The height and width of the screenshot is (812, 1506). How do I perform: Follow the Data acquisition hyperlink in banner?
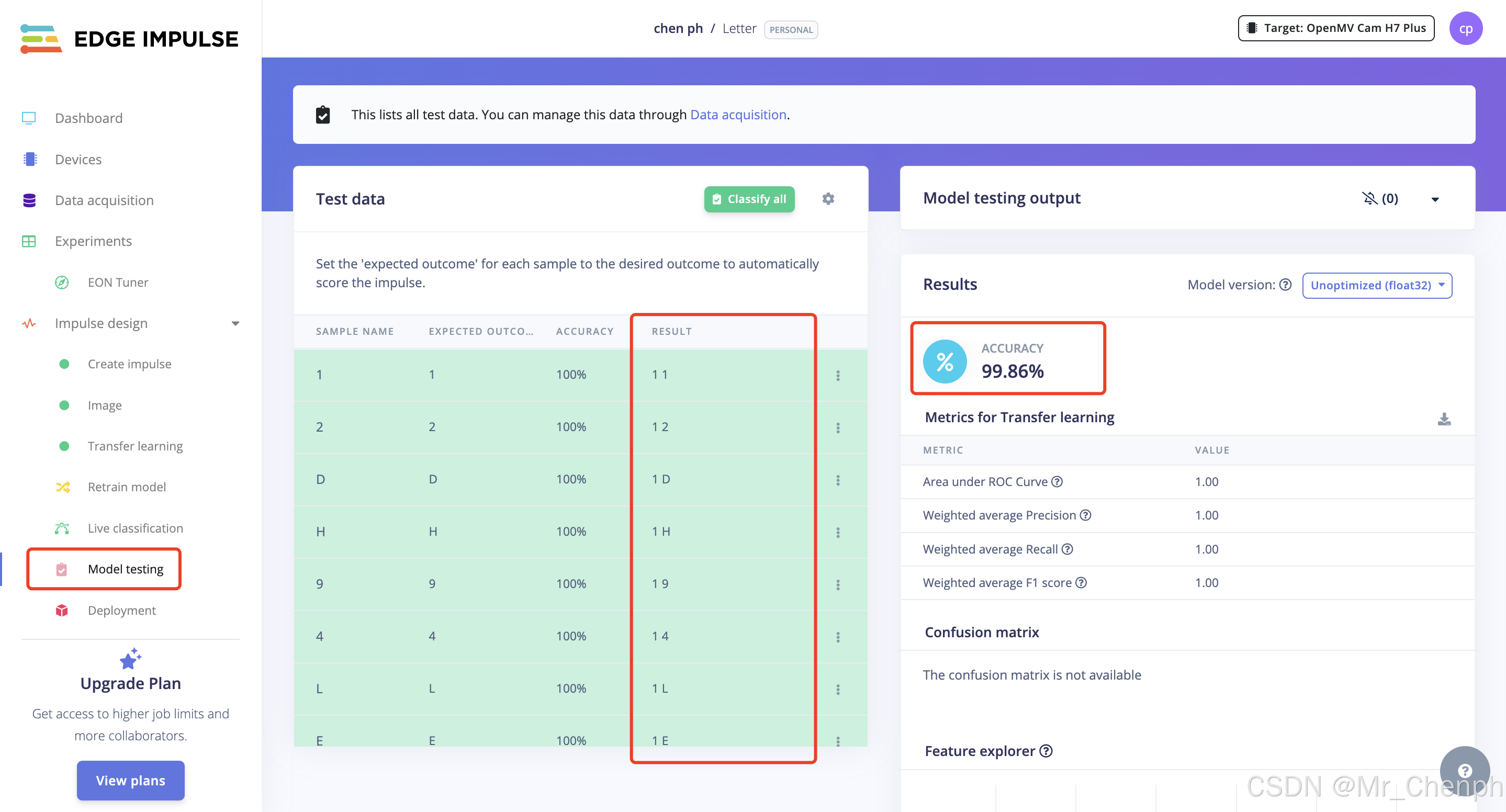coord(738,115)
